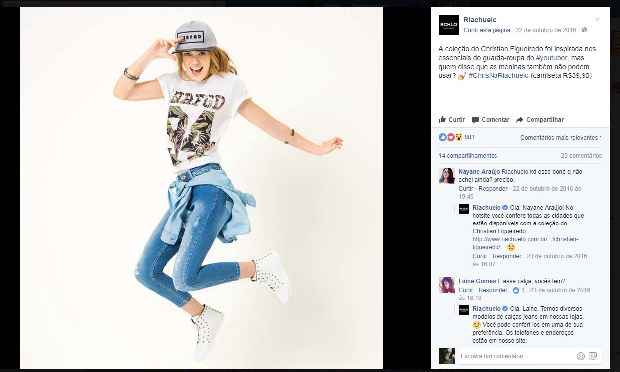Open the post options chevron menu
This screenshot has width=620, height=372.
pos(597,19)
